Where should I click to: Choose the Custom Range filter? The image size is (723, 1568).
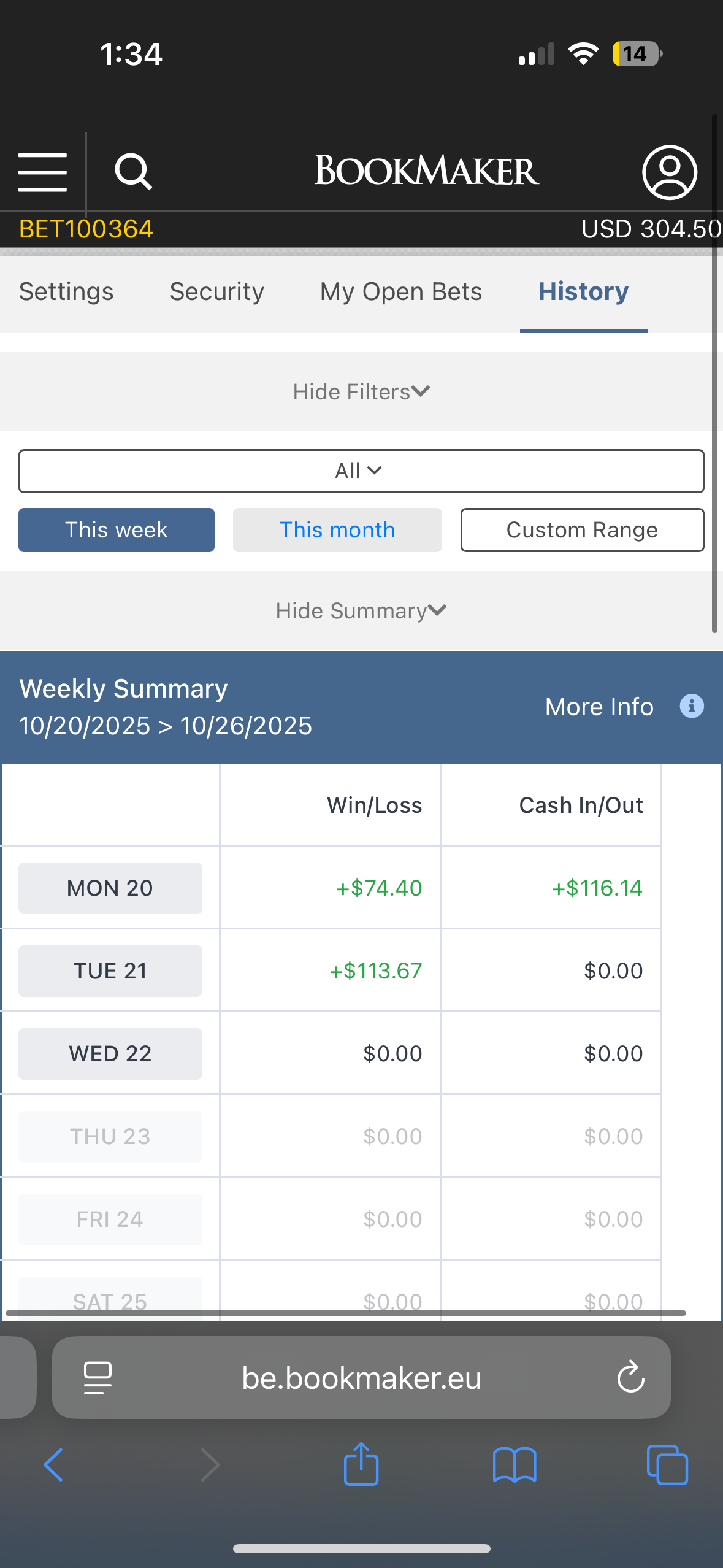582,530
